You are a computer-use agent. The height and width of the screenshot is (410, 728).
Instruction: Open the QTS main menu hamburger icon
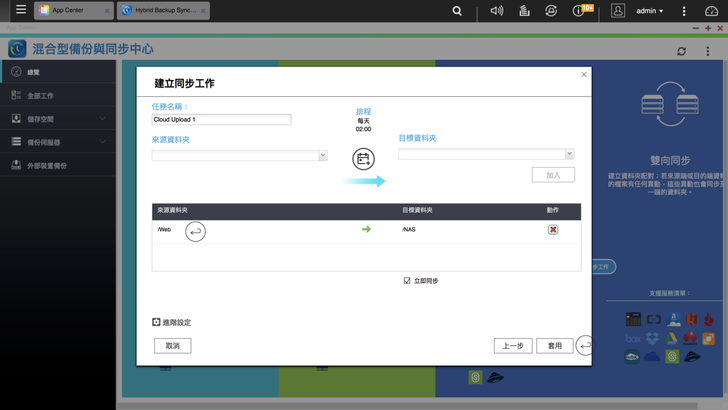(21, 10)
